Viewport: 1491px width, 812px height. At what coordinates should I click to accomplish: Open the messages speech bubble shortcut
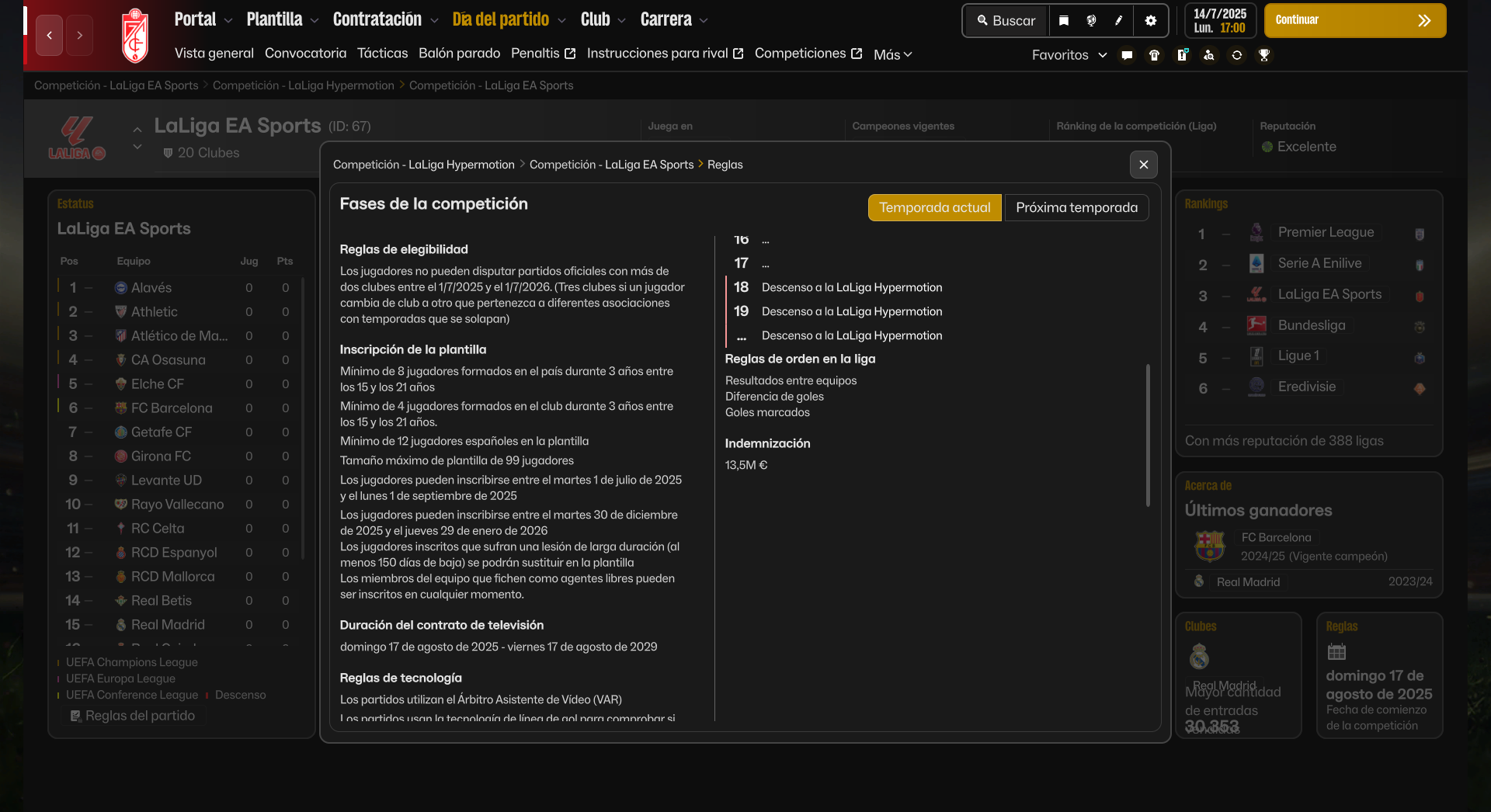[x=1127, y=55]
